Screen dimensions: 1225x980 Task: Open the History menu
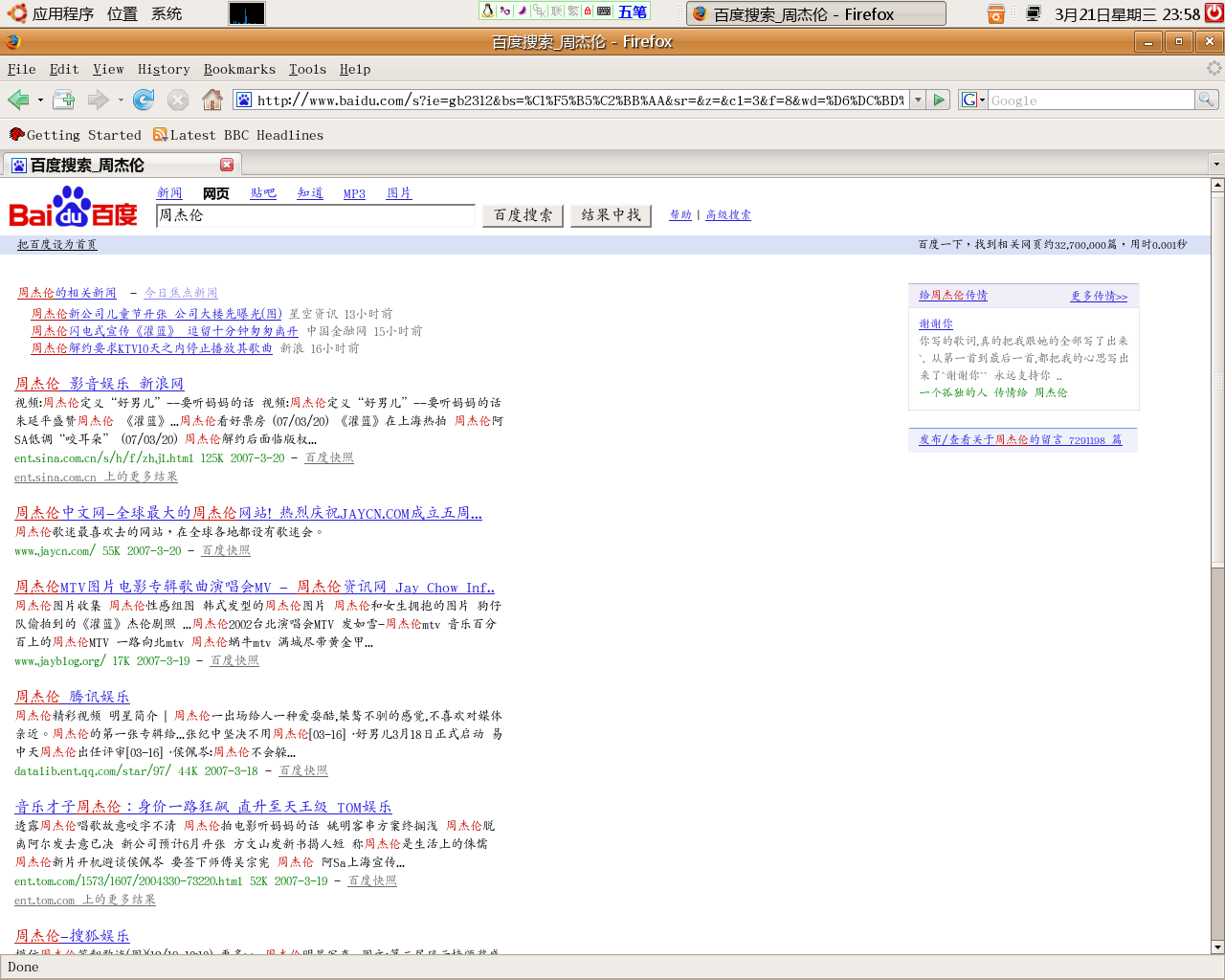click(x=164, y=69)
